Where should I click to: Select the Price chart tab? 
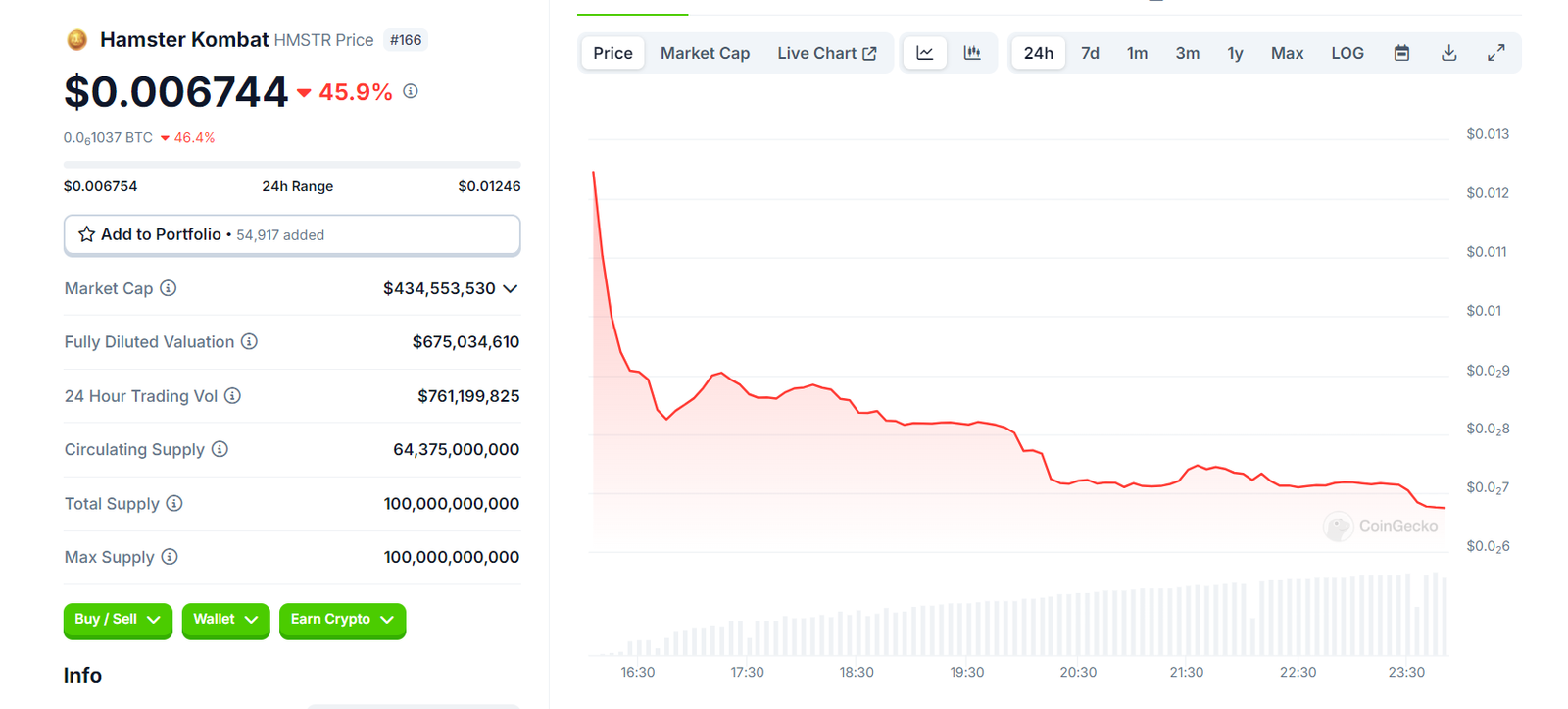[612, 53]
